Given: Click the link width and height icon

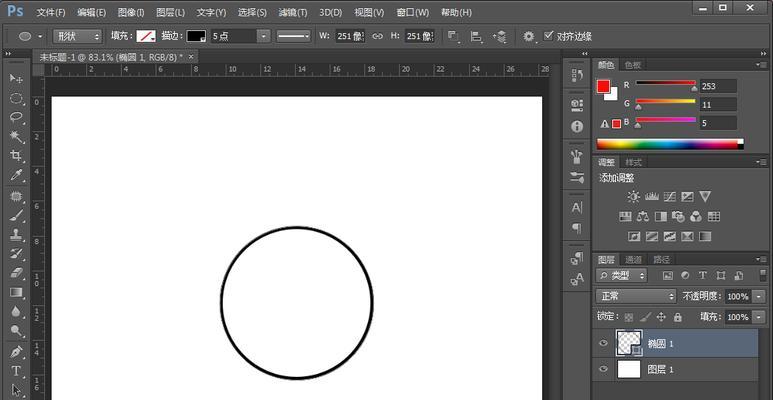Looking at the screenshot, I should (x=378, y=36).
